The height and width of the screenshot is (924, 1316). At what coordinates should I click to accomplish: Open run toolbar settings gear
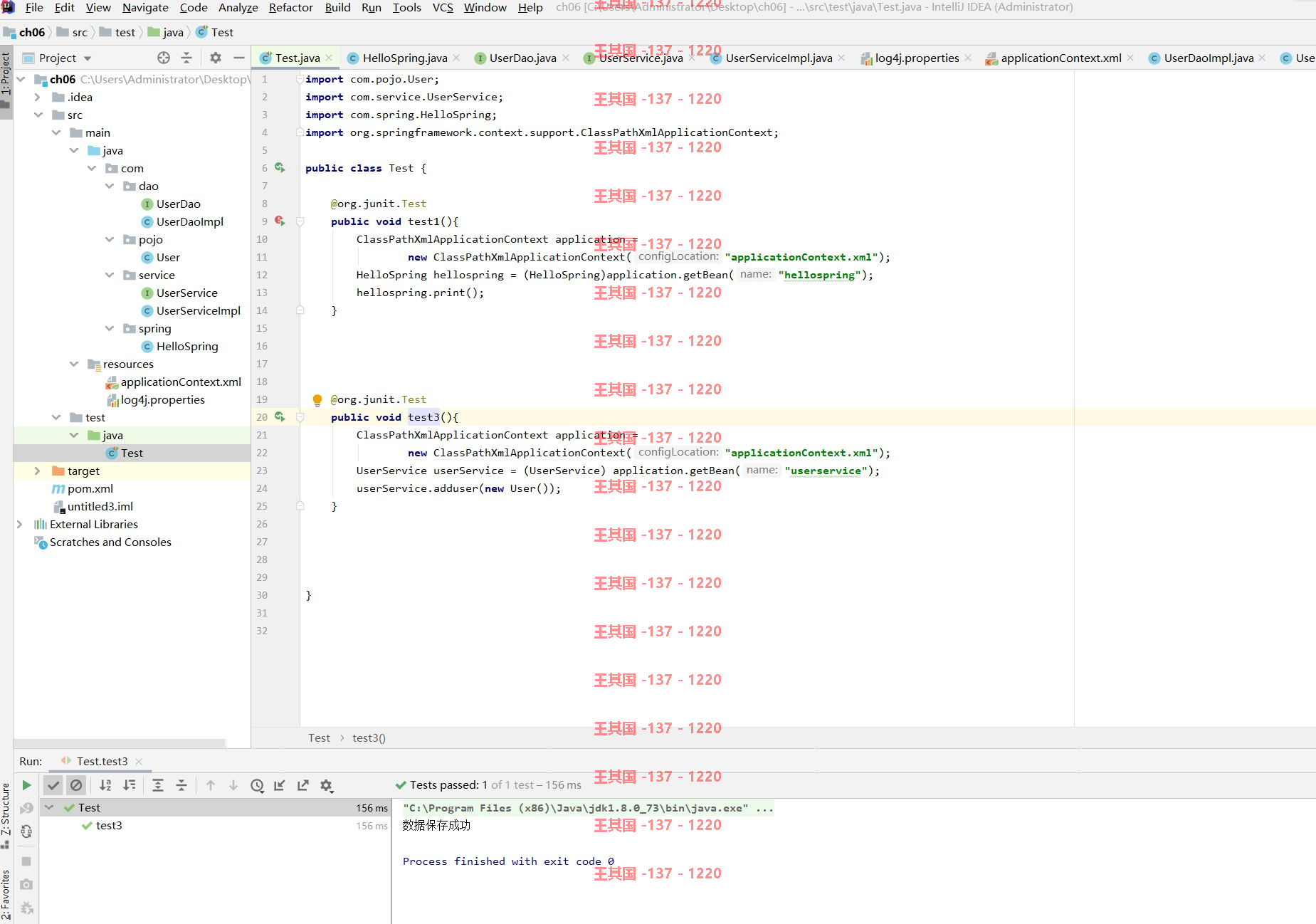[327, 785]
